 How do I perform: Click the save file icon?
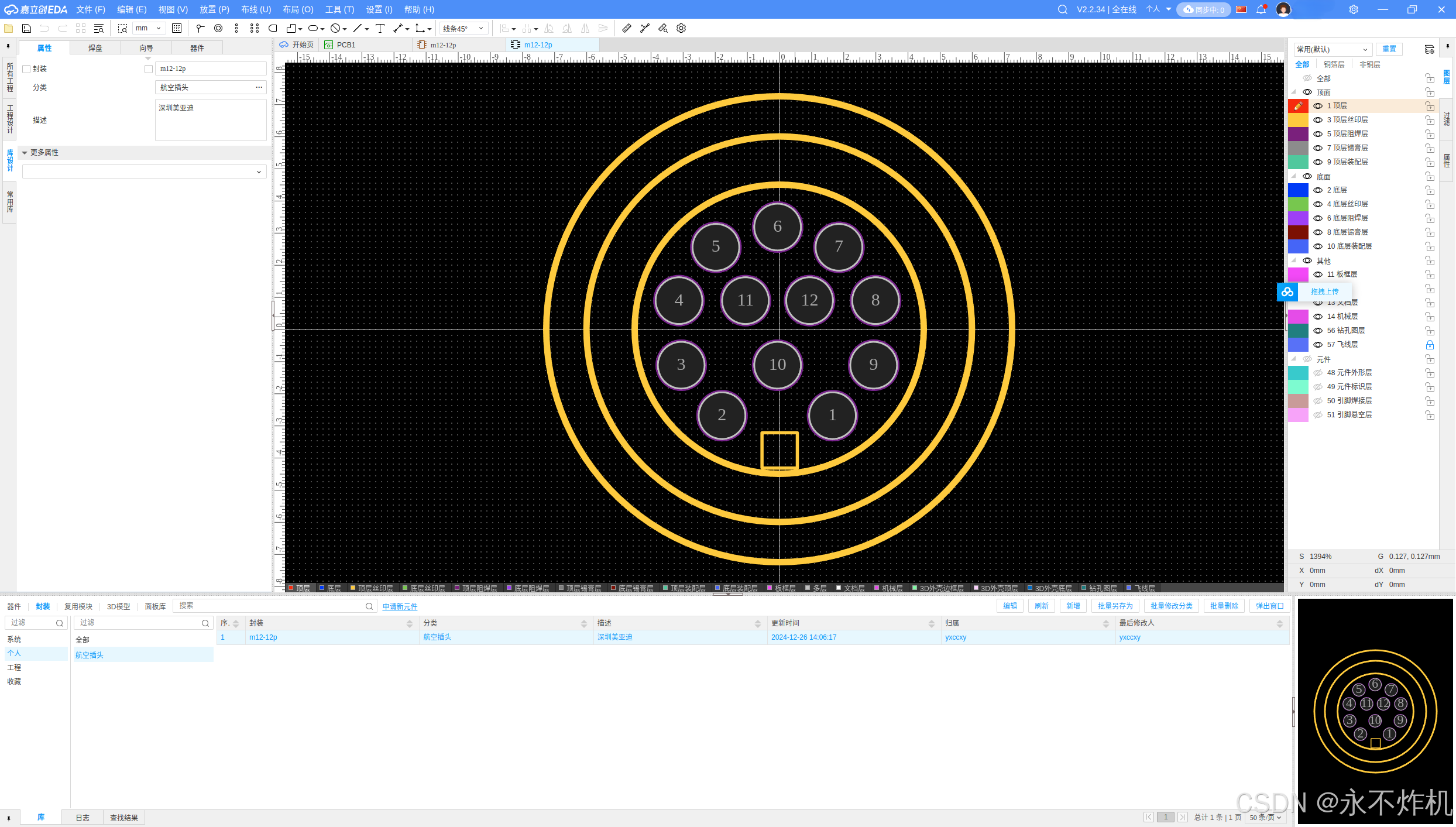pos(26,28)
